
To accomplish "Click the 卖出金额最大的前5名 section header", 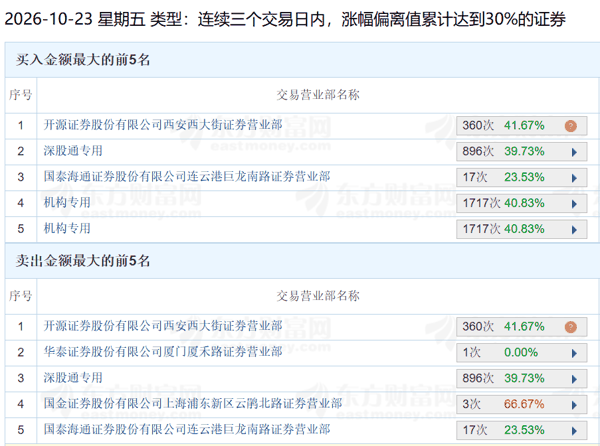I will click(83, 261).
